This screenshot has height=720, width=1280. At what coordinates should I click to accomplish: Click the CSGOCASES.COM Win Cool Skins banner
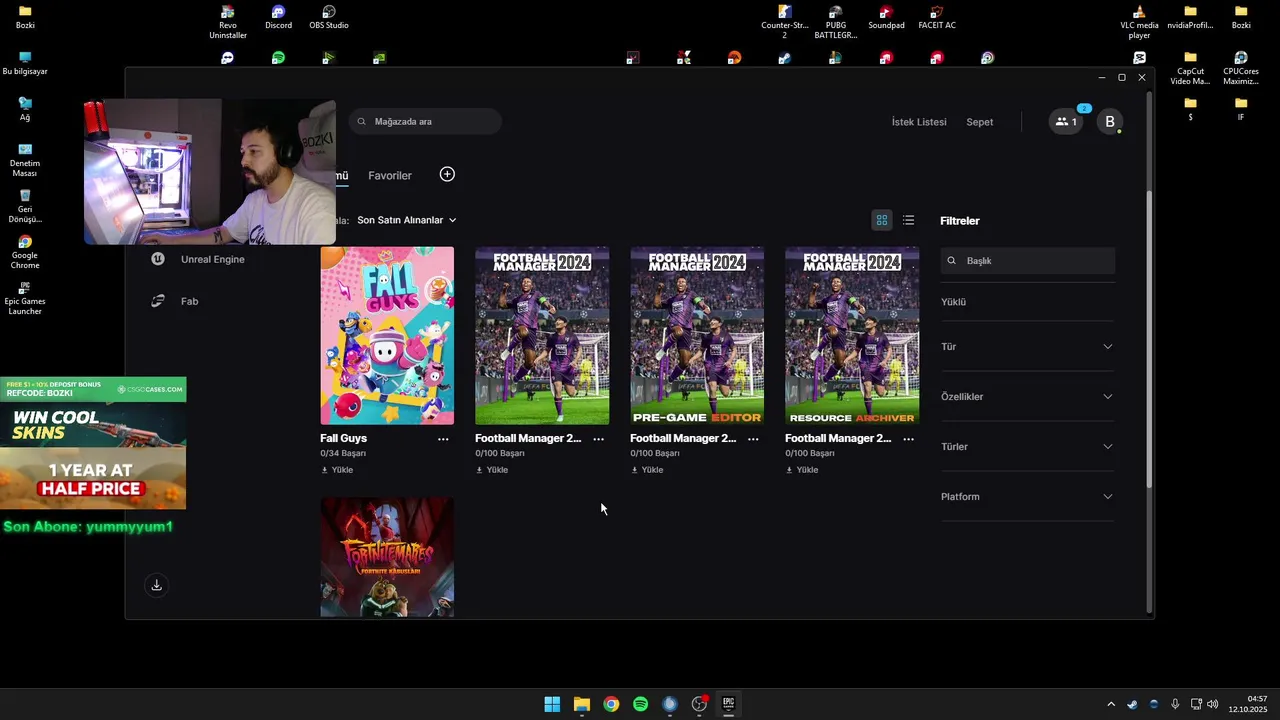click(x=93, y=443)
